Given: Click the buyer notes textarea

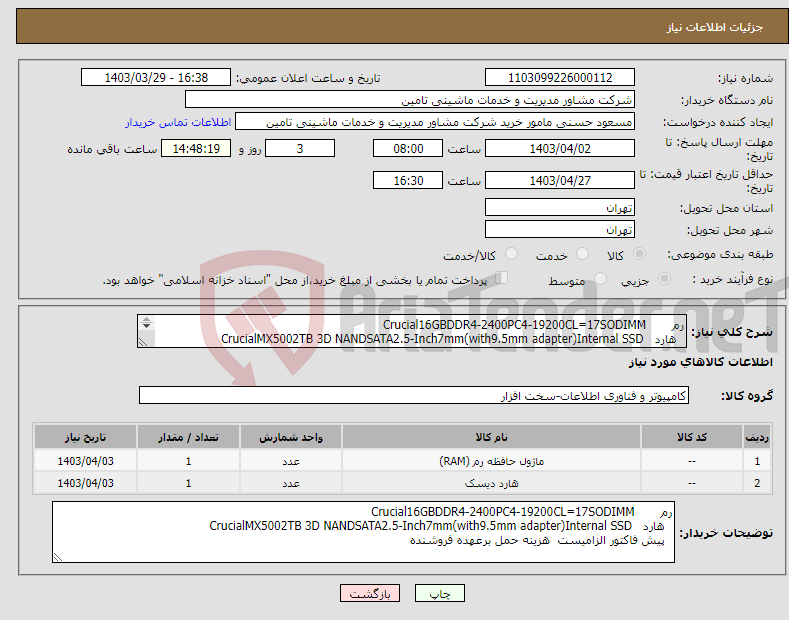Looking at the screenshot, I should (x=363, y=532).
